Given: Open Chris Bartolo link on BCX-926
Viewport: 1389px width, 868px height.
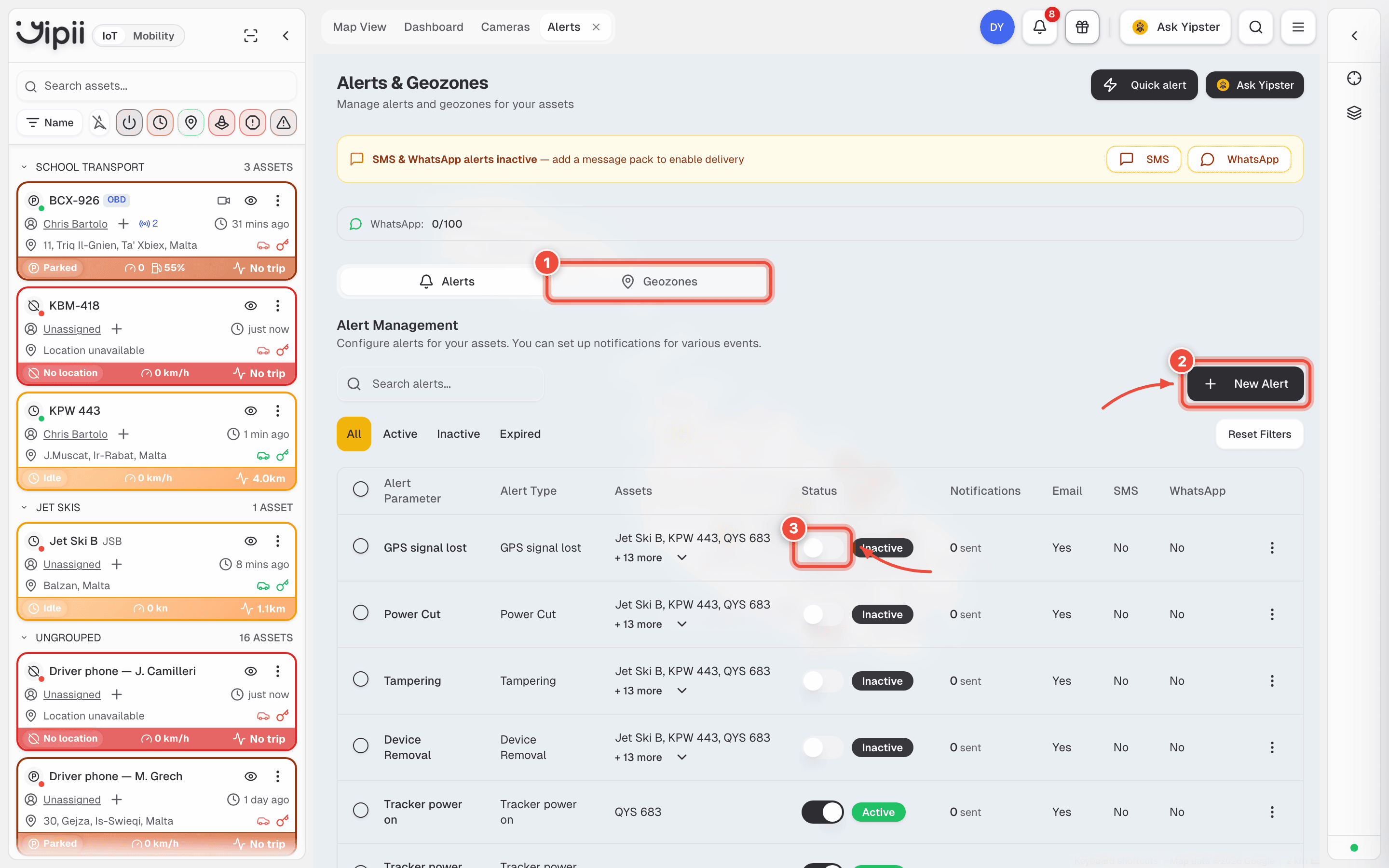Looking at the screenshot, I should (75, 224).
